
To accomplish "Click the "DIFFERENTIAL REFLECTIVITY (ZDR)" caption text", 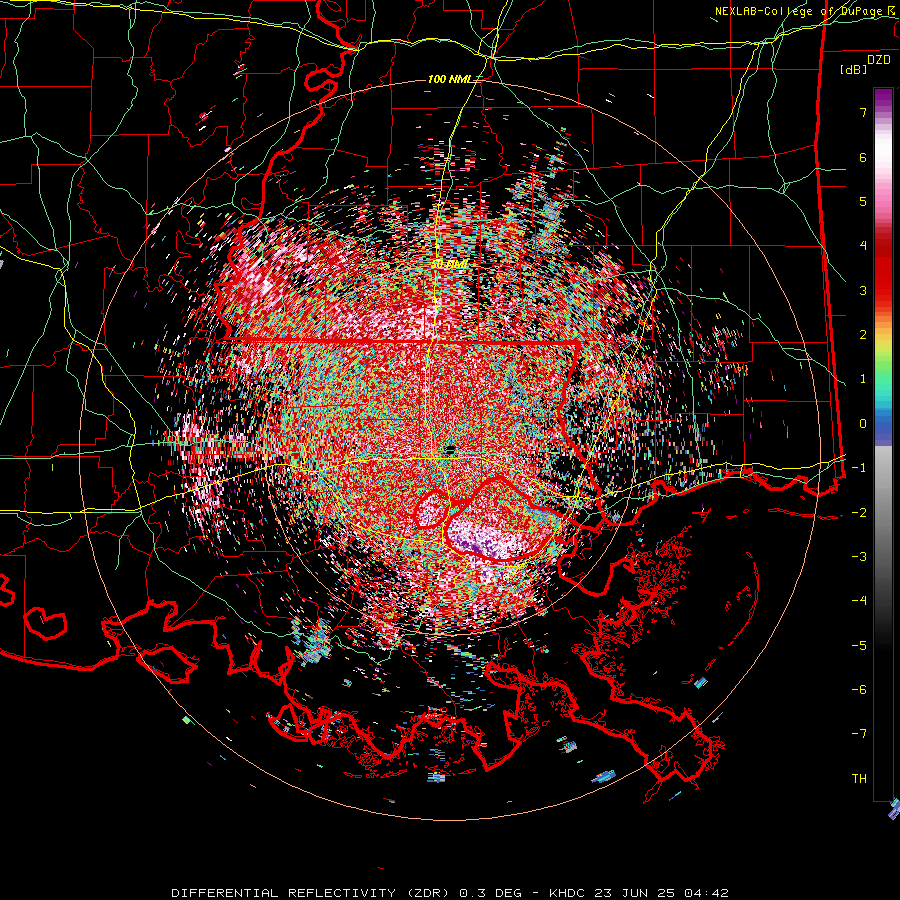I will pyautogui.click(x=312, y=893).
